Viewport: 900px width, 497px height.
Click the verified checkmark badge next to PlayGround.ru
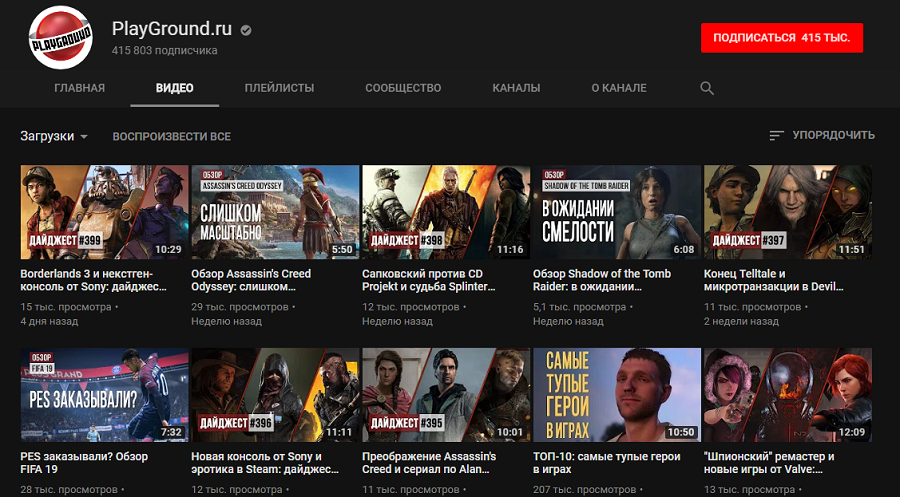(x=246, y=30)
